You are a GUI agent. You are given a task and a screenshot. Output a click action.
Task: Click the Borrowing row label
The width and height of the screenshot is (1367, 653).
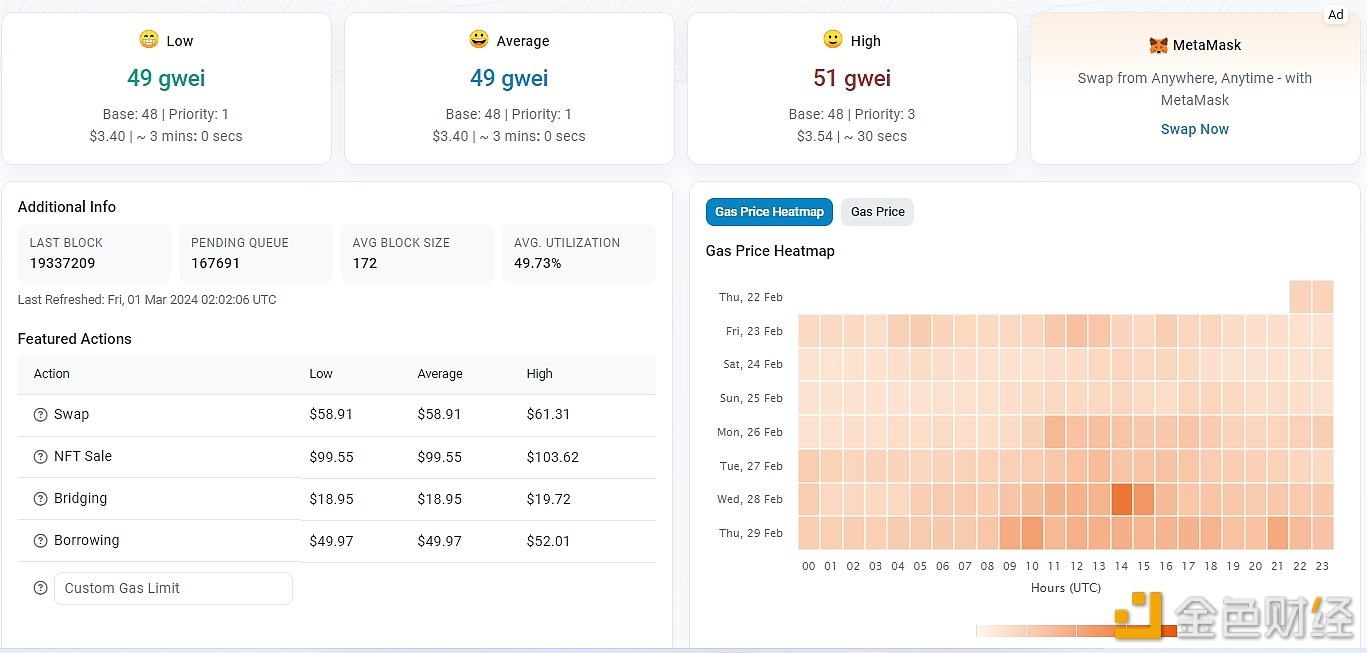pyautogui.click(x=86, y=540)
